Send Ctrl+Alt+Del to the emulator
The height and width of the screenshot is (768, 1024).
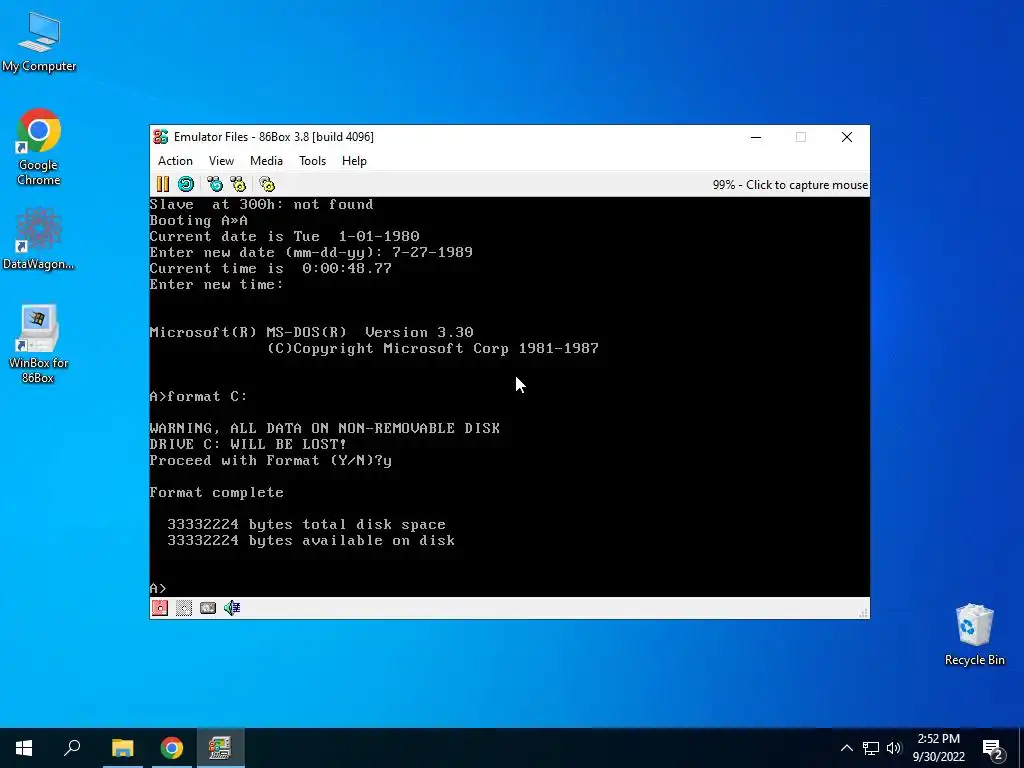215,184
